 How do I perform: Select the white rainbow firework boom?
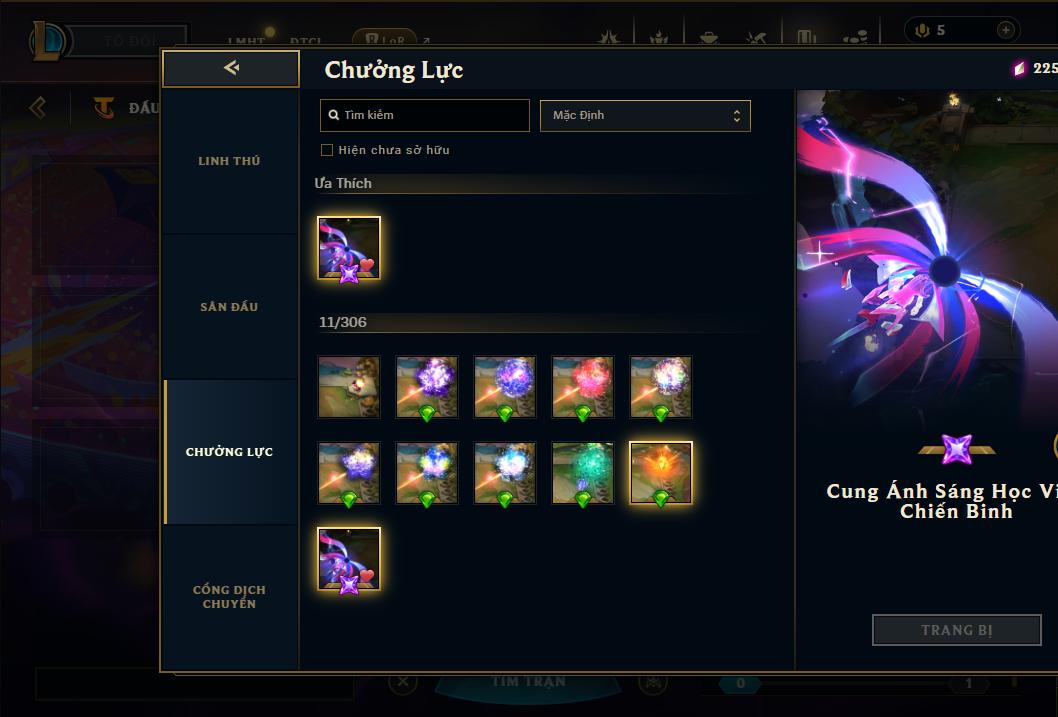pos(661,387)
